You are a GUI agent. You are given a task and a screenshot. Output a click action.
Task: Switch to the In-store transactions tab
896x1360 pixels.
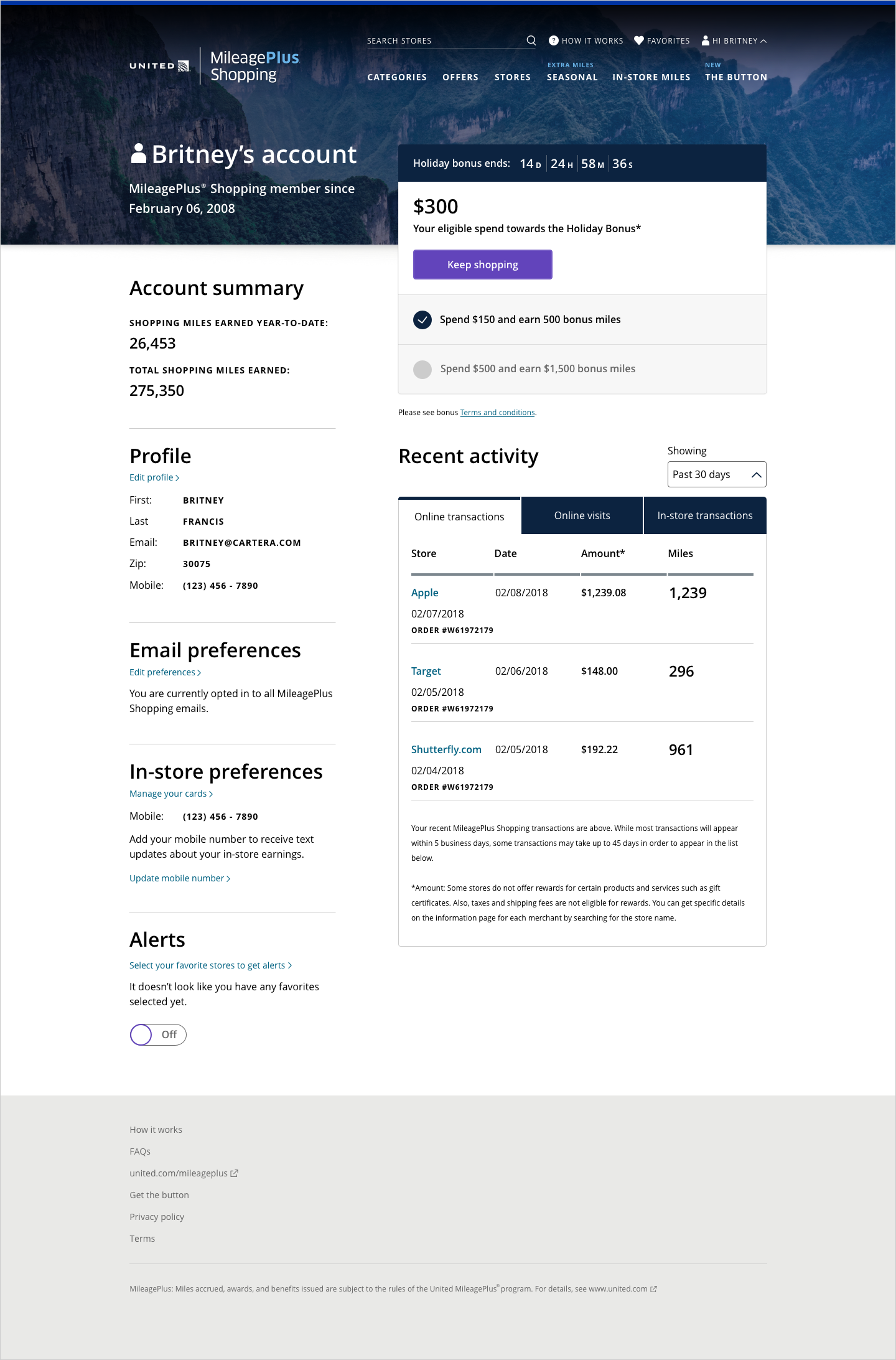[x=704, y=515]
